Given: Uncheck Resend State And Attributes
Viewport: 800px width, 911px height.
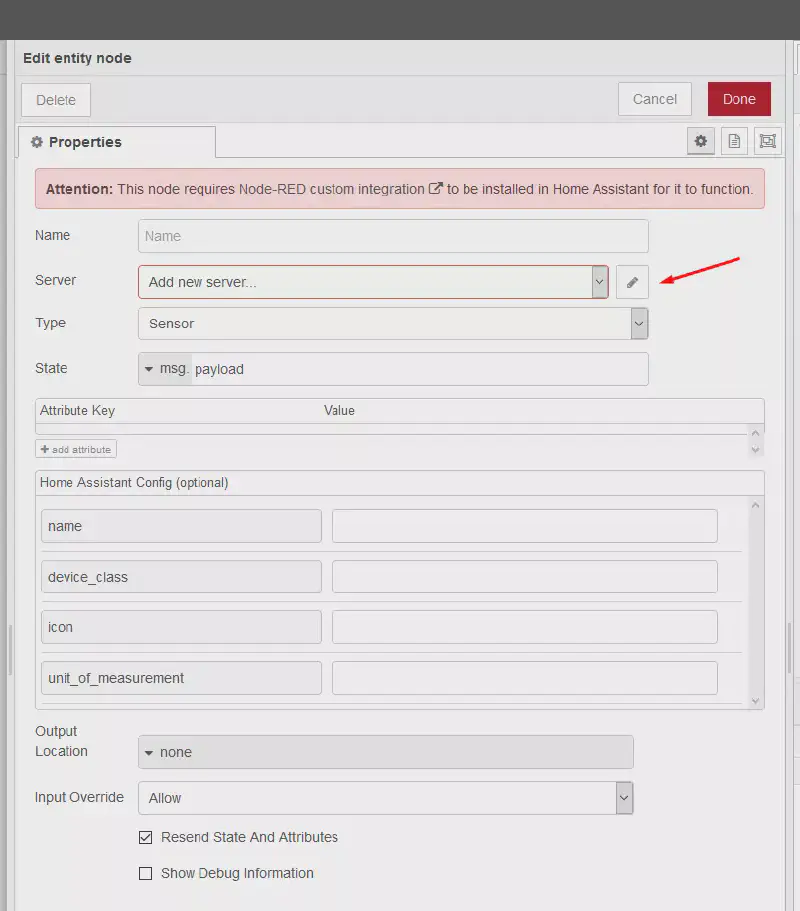Looking at the screenshot, I should coord(145,837).
